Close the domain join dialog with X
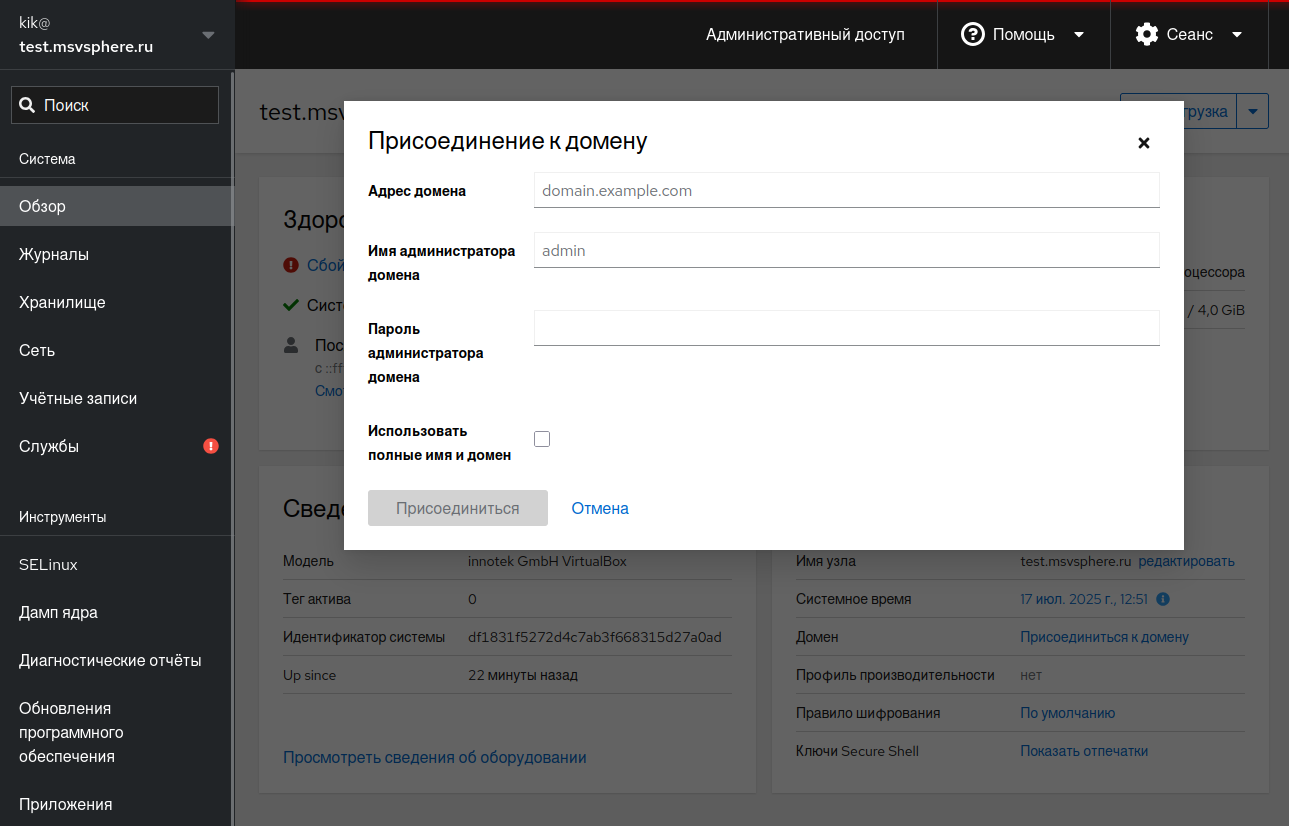This screenshot has height=826, width=1289. pos(1144,143)
